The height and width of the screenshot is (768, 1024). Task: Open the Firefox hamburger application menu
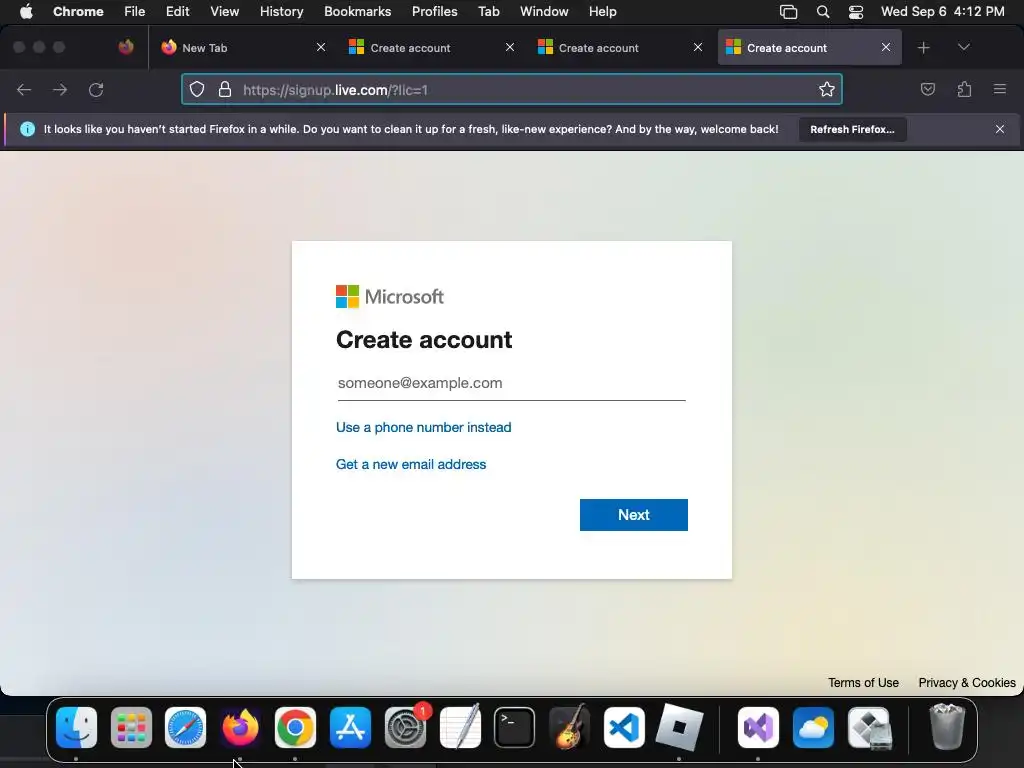pyautogui.click(x=1000, y=89)
